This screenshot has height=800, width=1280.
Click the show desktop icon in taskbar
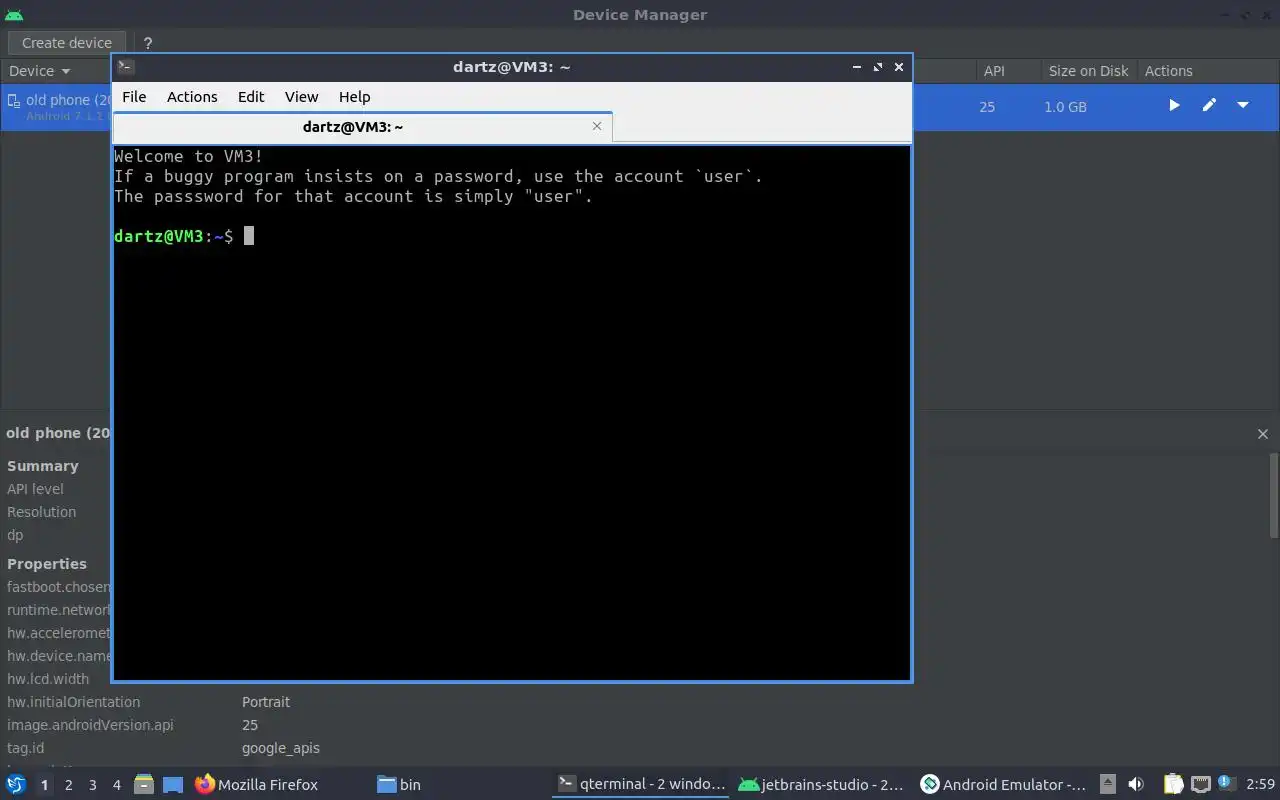click(x=173, y=784)
